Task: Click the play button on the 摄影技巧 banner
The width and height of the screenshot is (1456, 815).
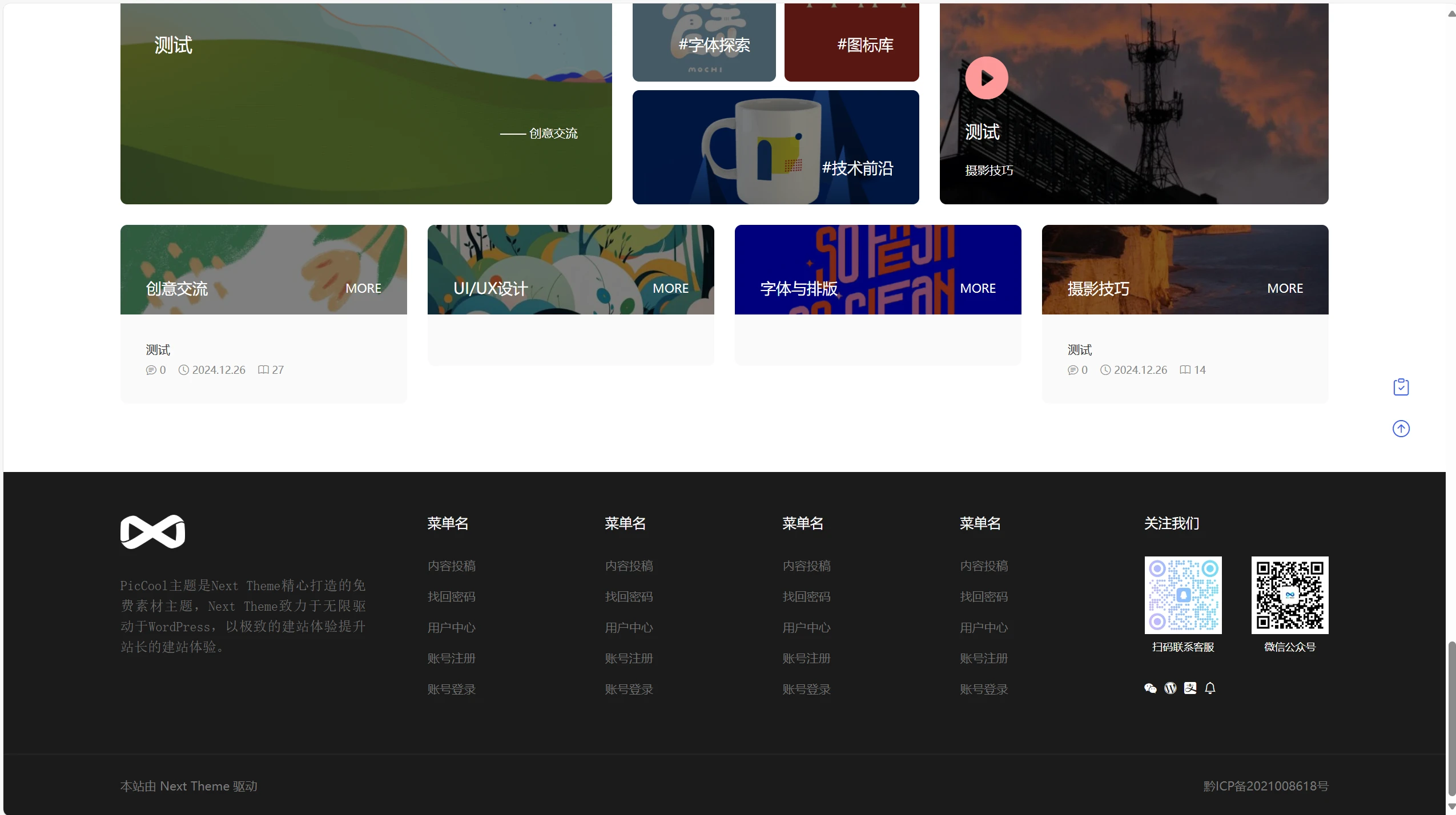Action: tap(986, 77)
